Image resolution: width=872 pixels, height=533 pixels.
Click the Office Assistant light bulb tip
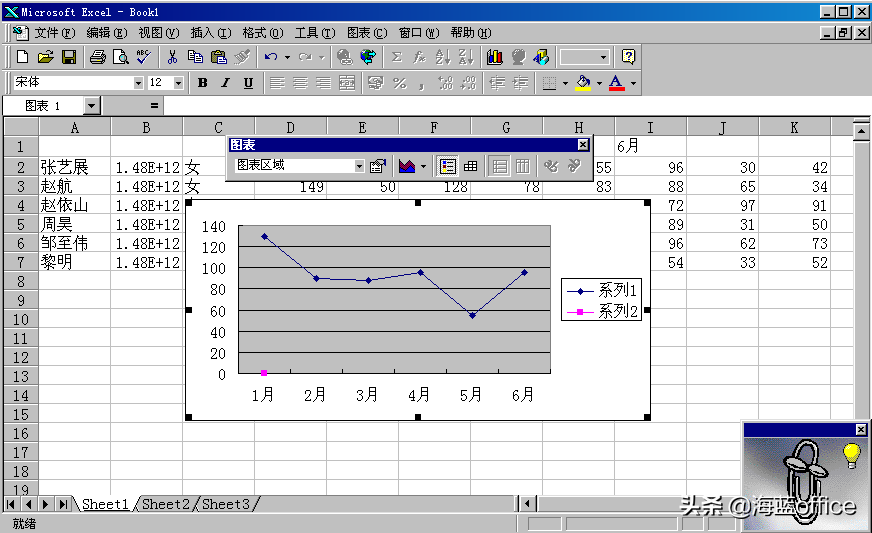click(851, 454)
